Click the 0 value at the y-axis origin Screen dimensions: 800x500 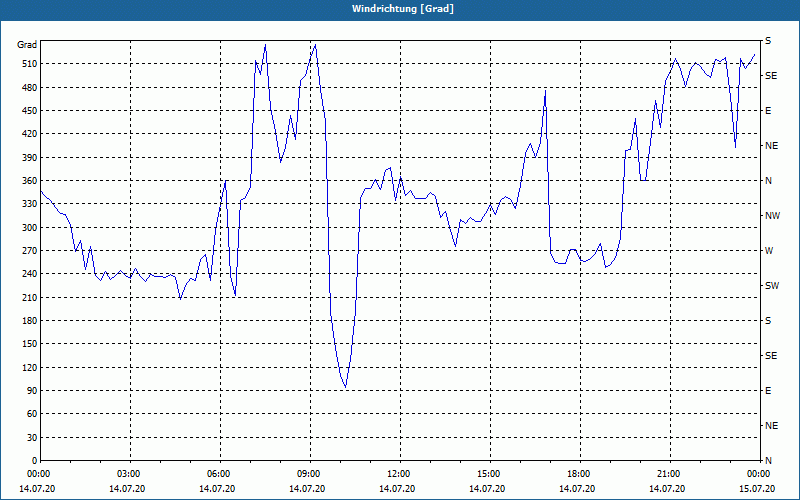[x=34, y=460]
